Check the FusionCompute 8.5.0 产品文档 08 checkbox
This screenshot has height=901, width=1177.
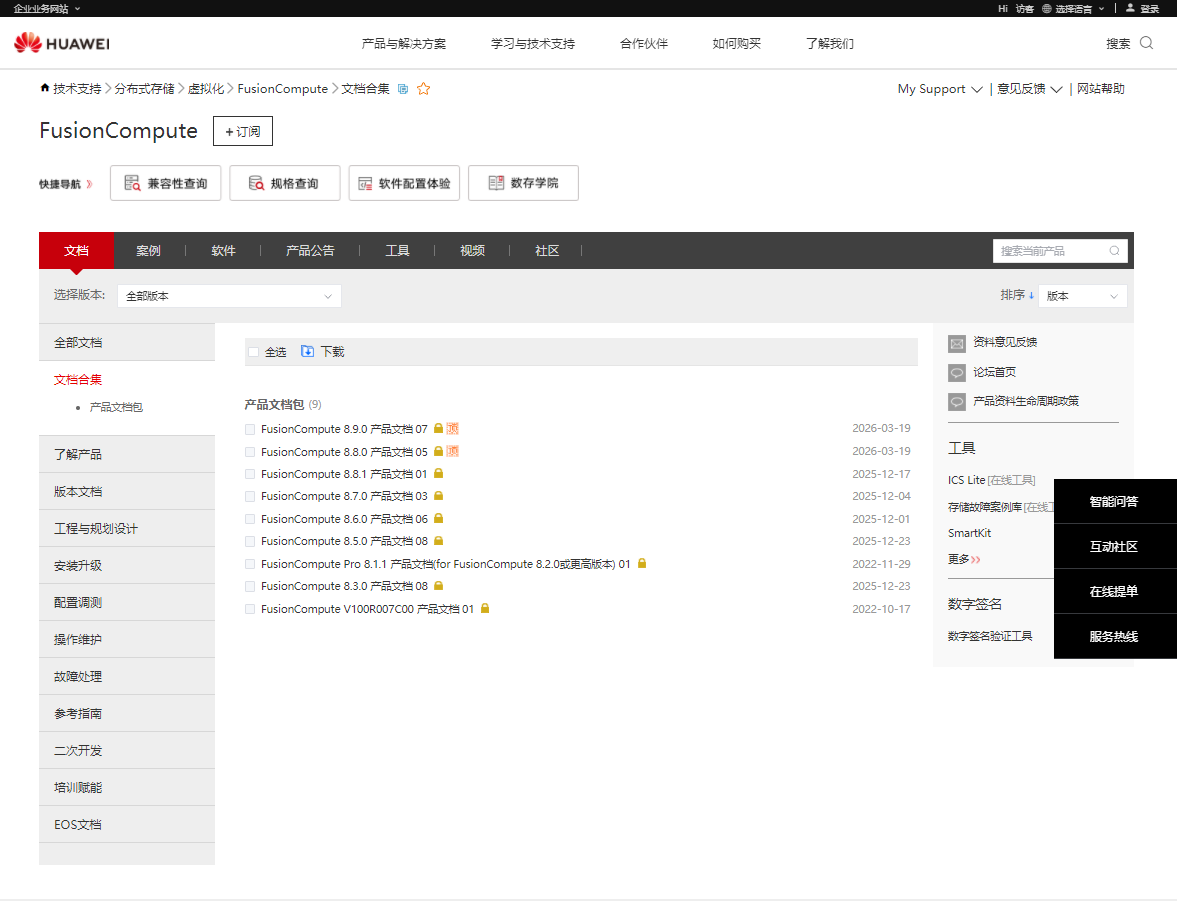250,541
